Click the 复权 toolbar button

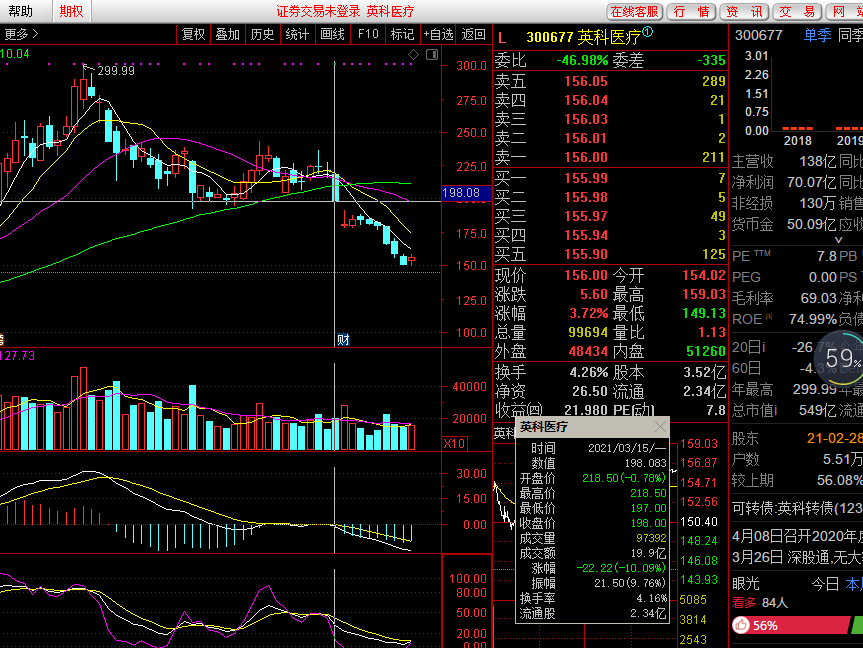193,34
